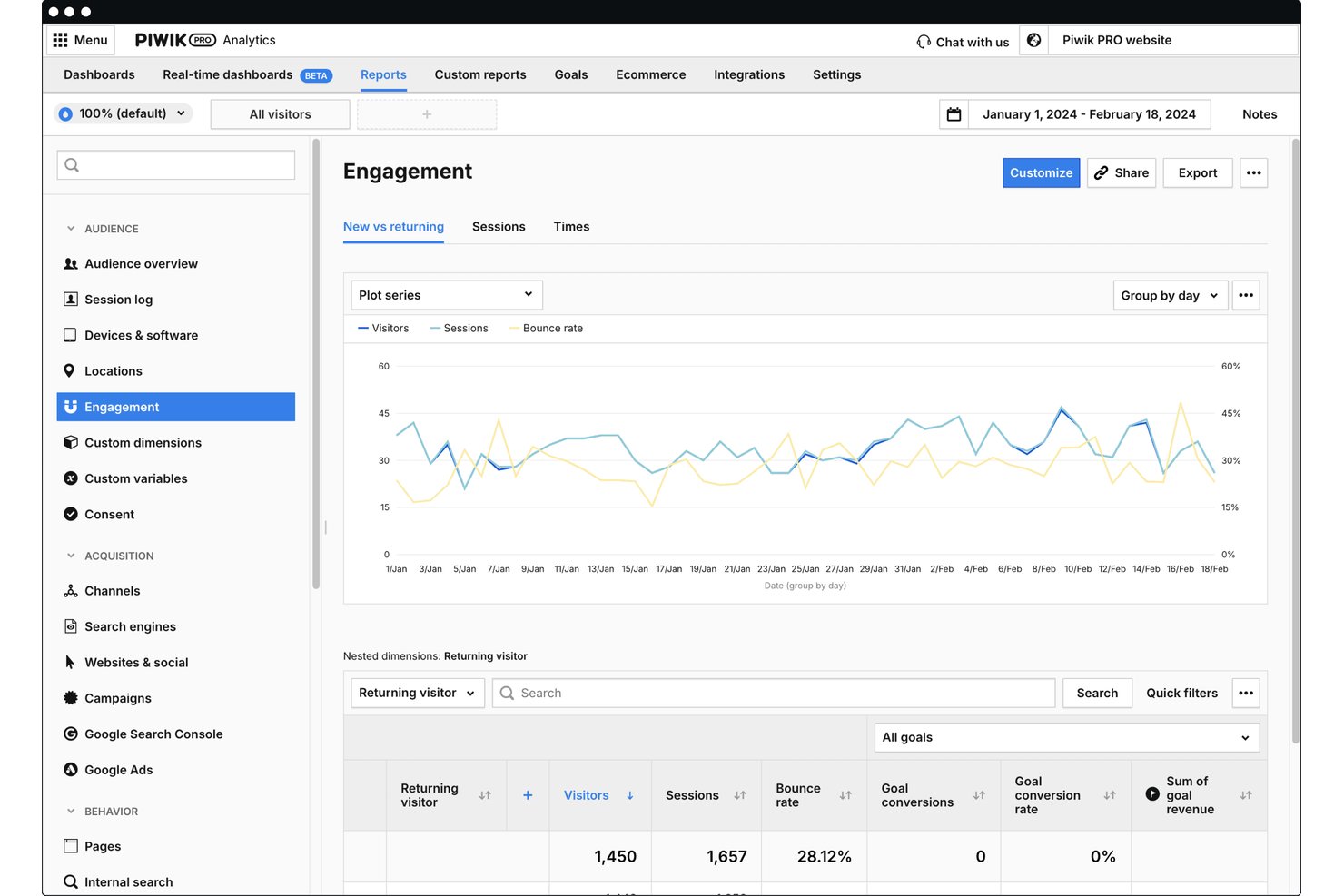Click the Locations pin icon
Image resolution: width=1344 pixels, height=896 pixels.
[x=69, y=370]
